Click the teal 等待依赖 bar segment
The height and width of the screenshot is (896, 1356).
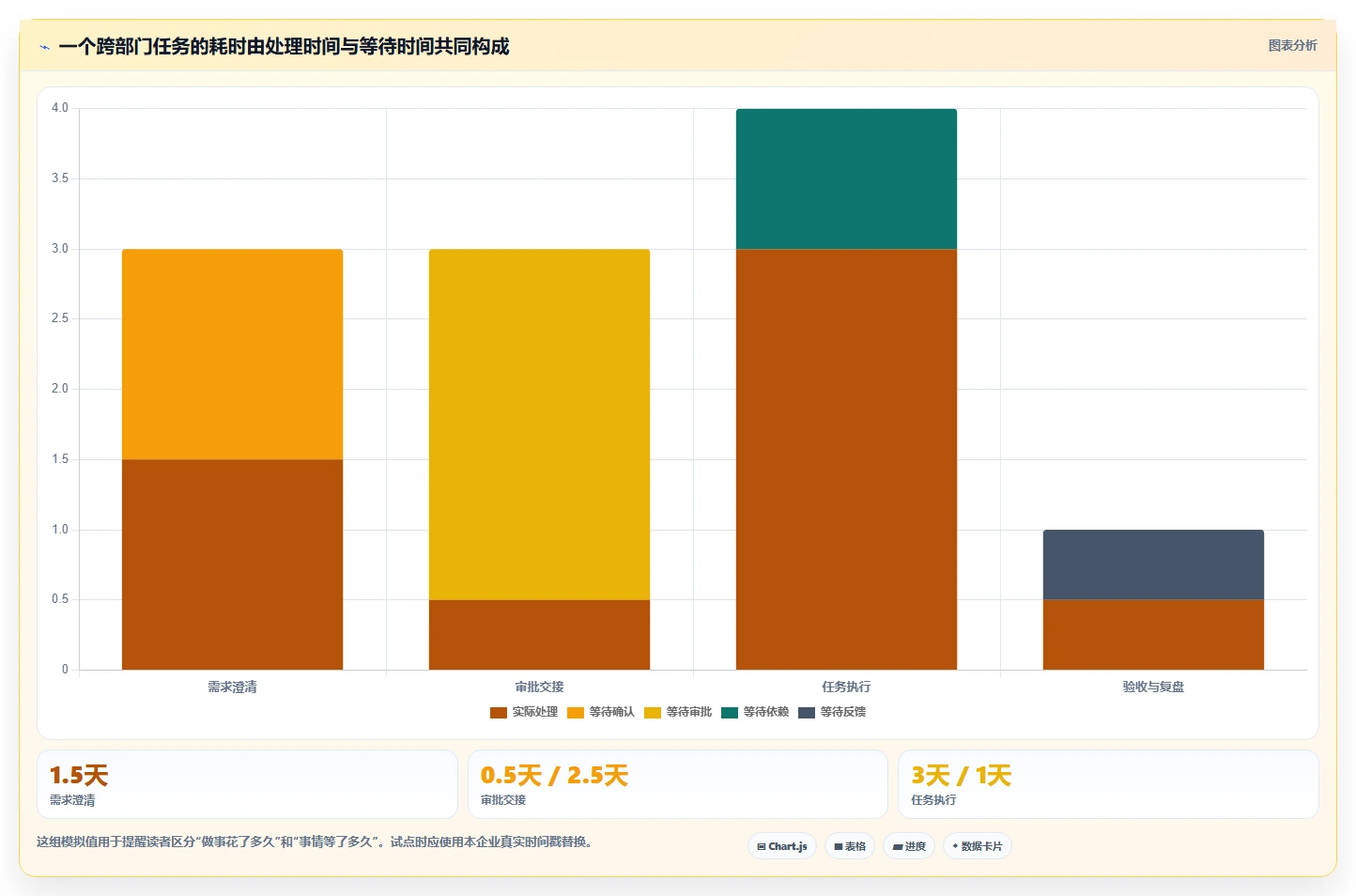point(846,178)
